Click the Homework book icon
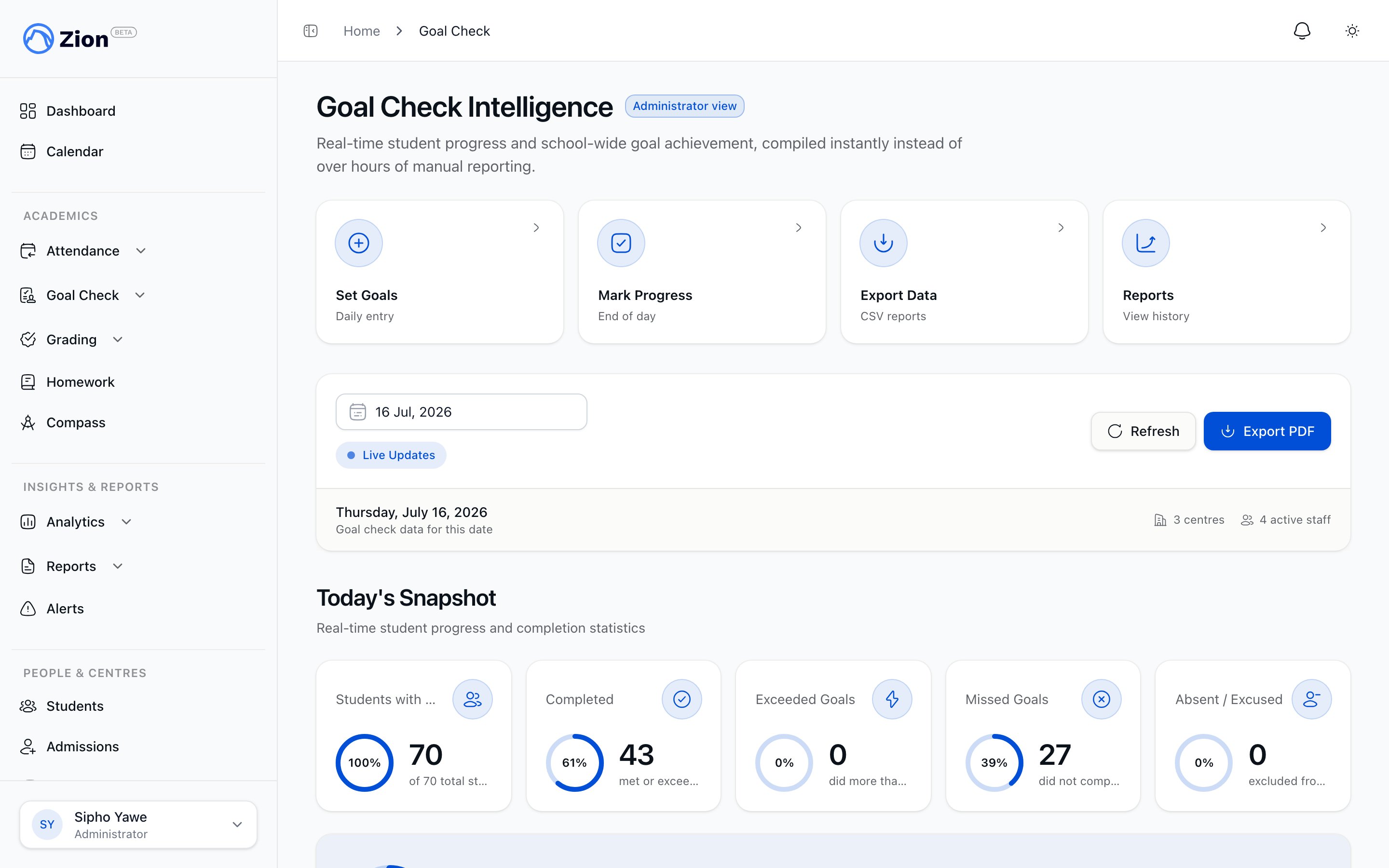This screenshot has width=1389, height=868. point(27,382)
